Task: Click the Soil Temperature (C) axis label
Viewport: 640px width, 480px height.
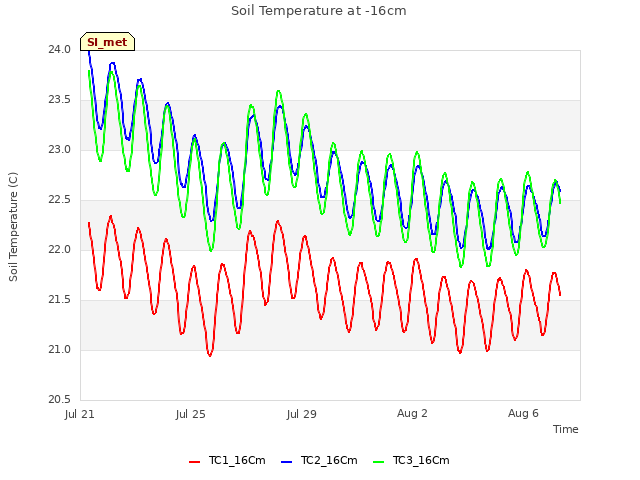Action: click(x=13, y=227)
